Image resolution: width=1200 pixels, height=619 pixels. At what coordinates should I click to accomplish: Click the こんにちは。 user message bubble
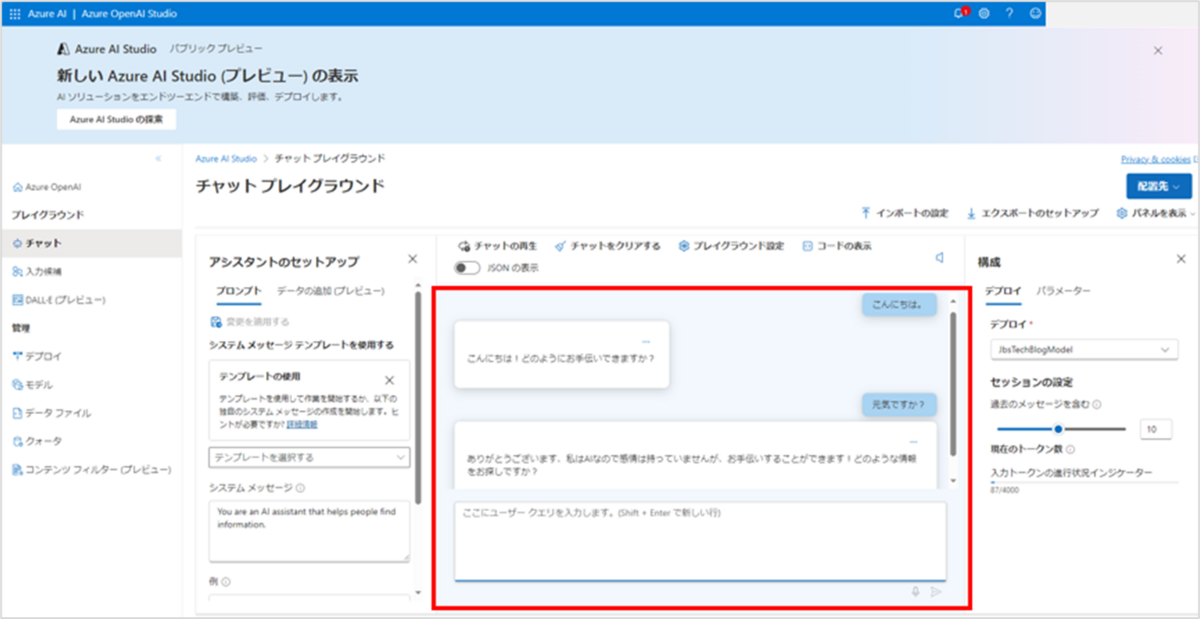point(900,303)
